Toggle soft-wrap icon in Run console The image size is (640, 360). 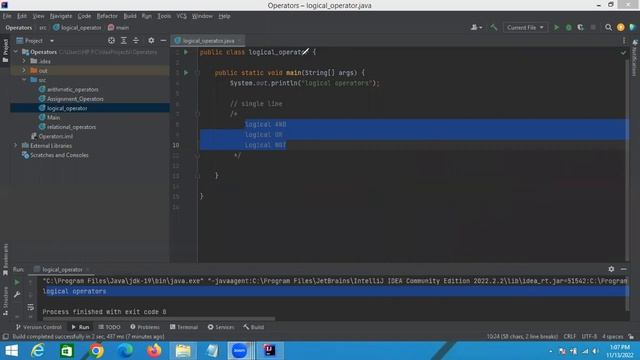pos(31,307)
